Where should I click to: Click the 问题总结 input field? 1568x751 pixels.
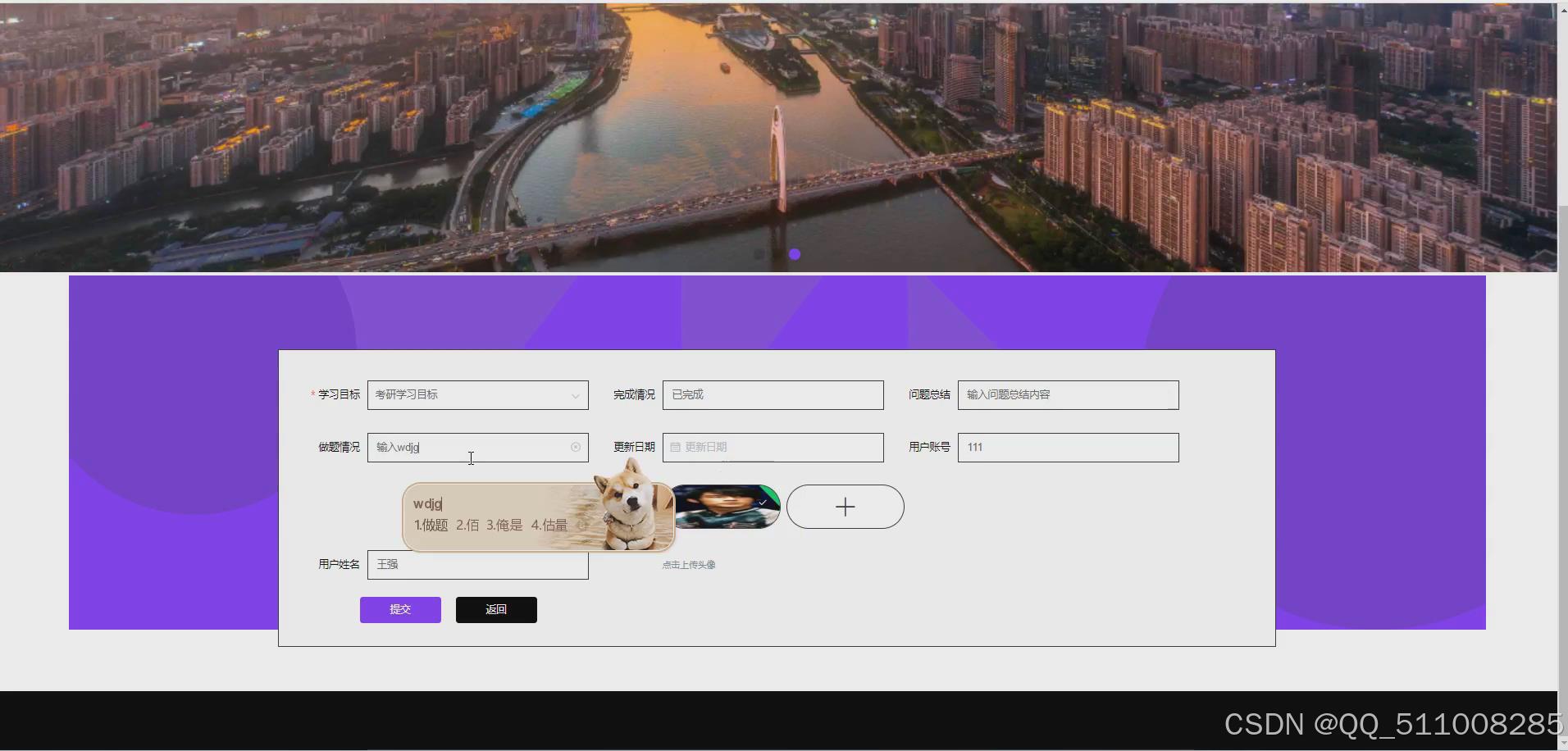pyautogui.click(x=1068, y=395)
